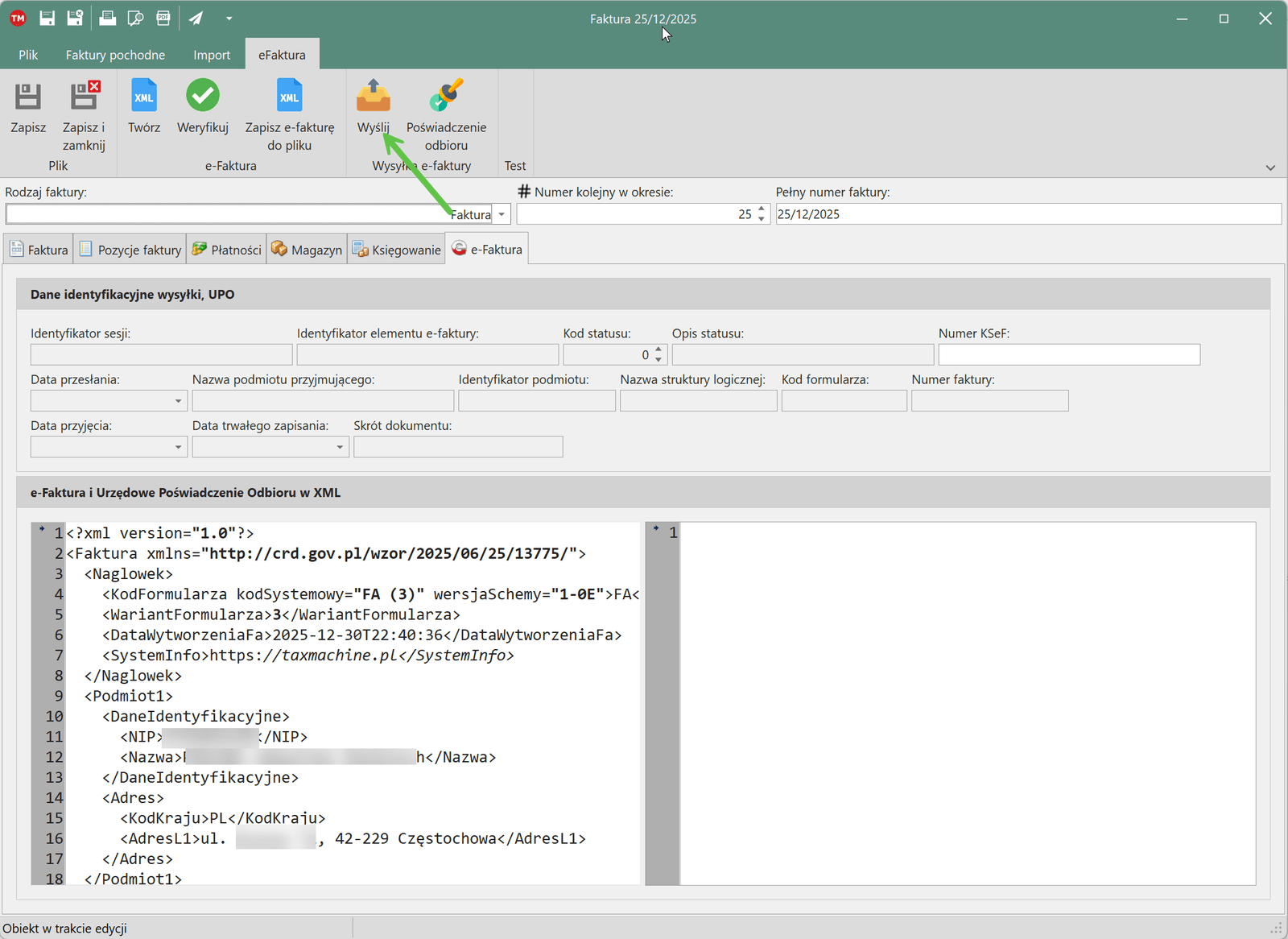This screenshot has width=1288, height=939.
Task: Decrease the Kod statusu value
Action: click(x=658, y=359)
